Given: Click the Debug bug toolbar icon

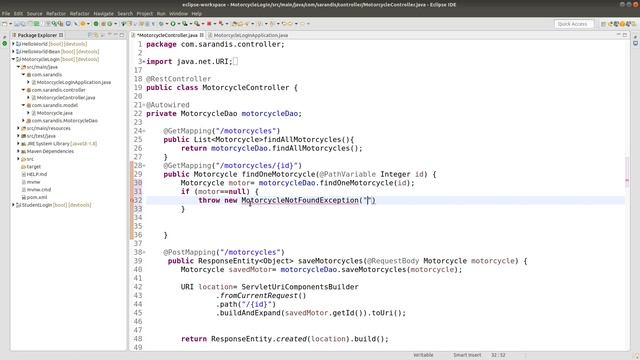Looking at the screenshot, I should pyautogui.click(x=161, y=24).
